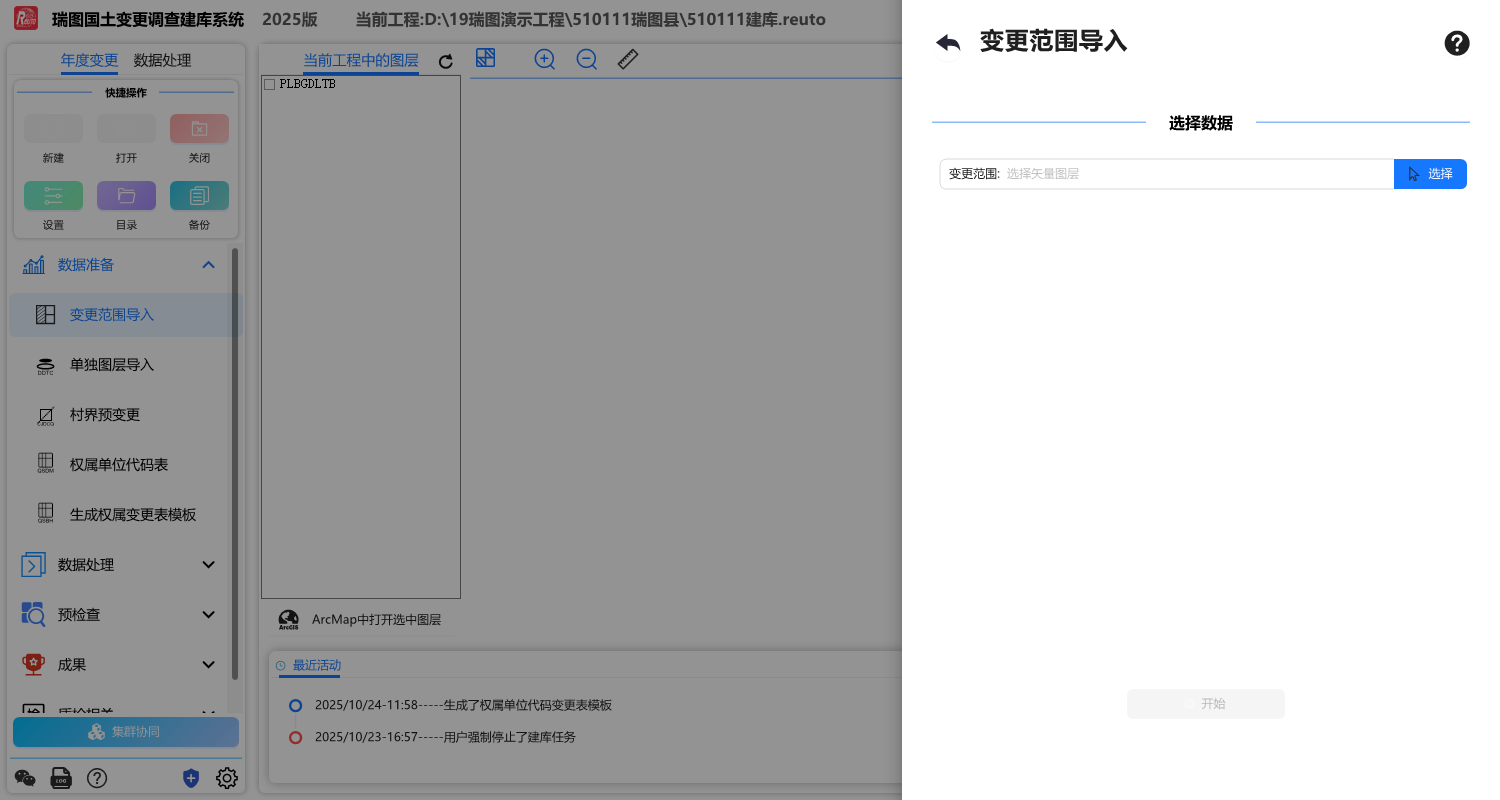1500x800 pixels.
Task: Toggle the PLBGDLTB layer checkbox
Action: (269, 85)
